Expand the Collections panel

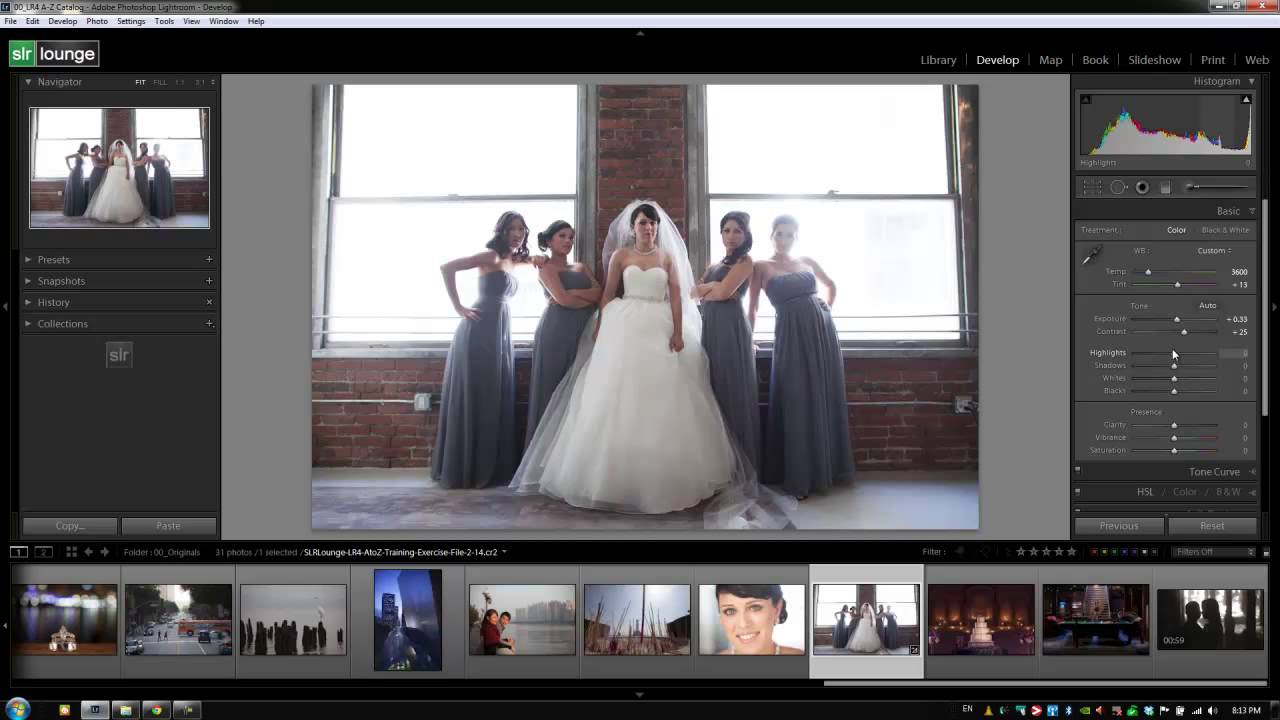(28, 323)
